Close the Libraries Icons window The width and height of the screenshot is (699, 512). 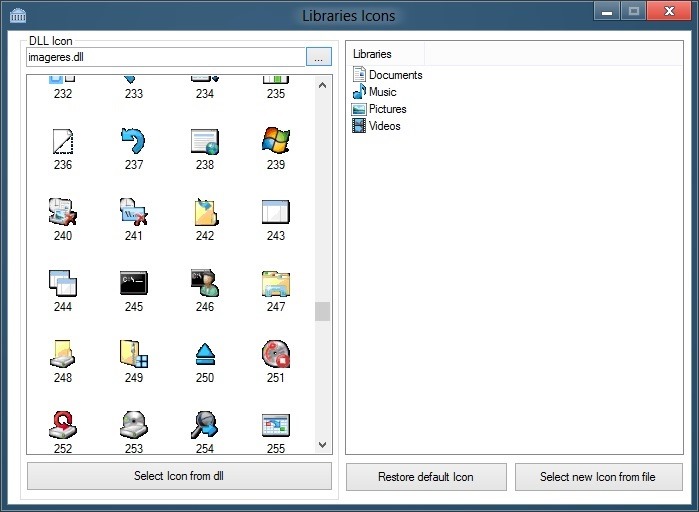(669, 11)
